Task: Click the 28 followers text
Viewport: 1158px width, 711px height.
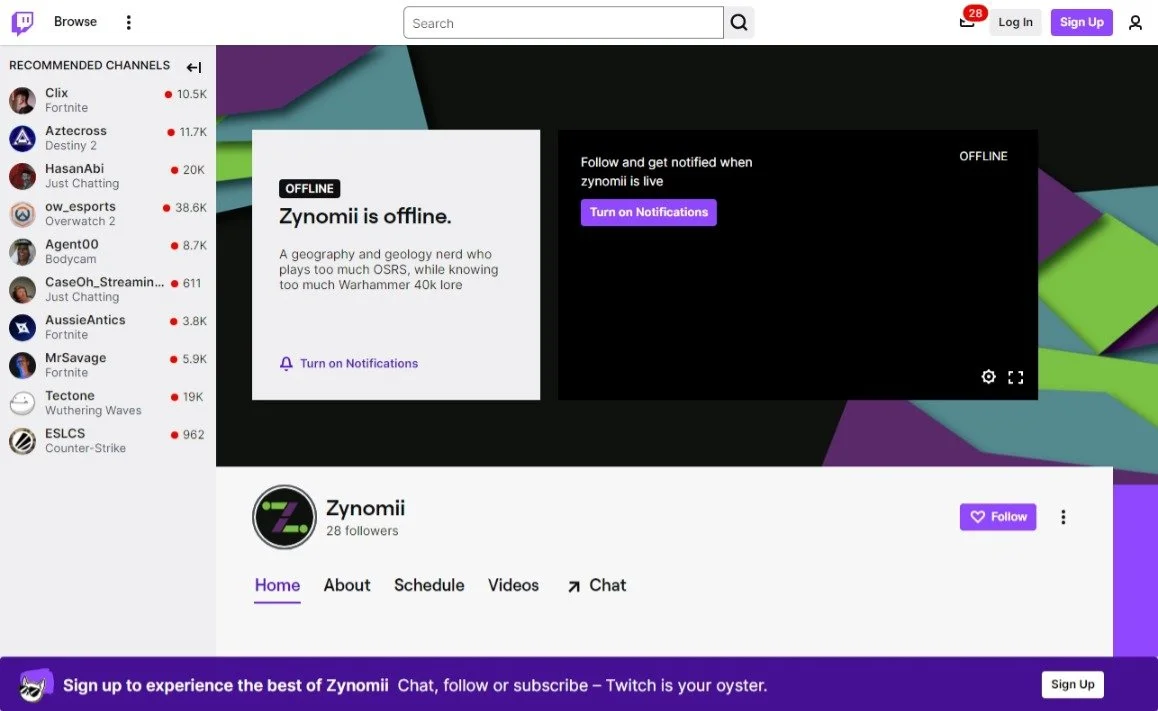Action: 362,531
